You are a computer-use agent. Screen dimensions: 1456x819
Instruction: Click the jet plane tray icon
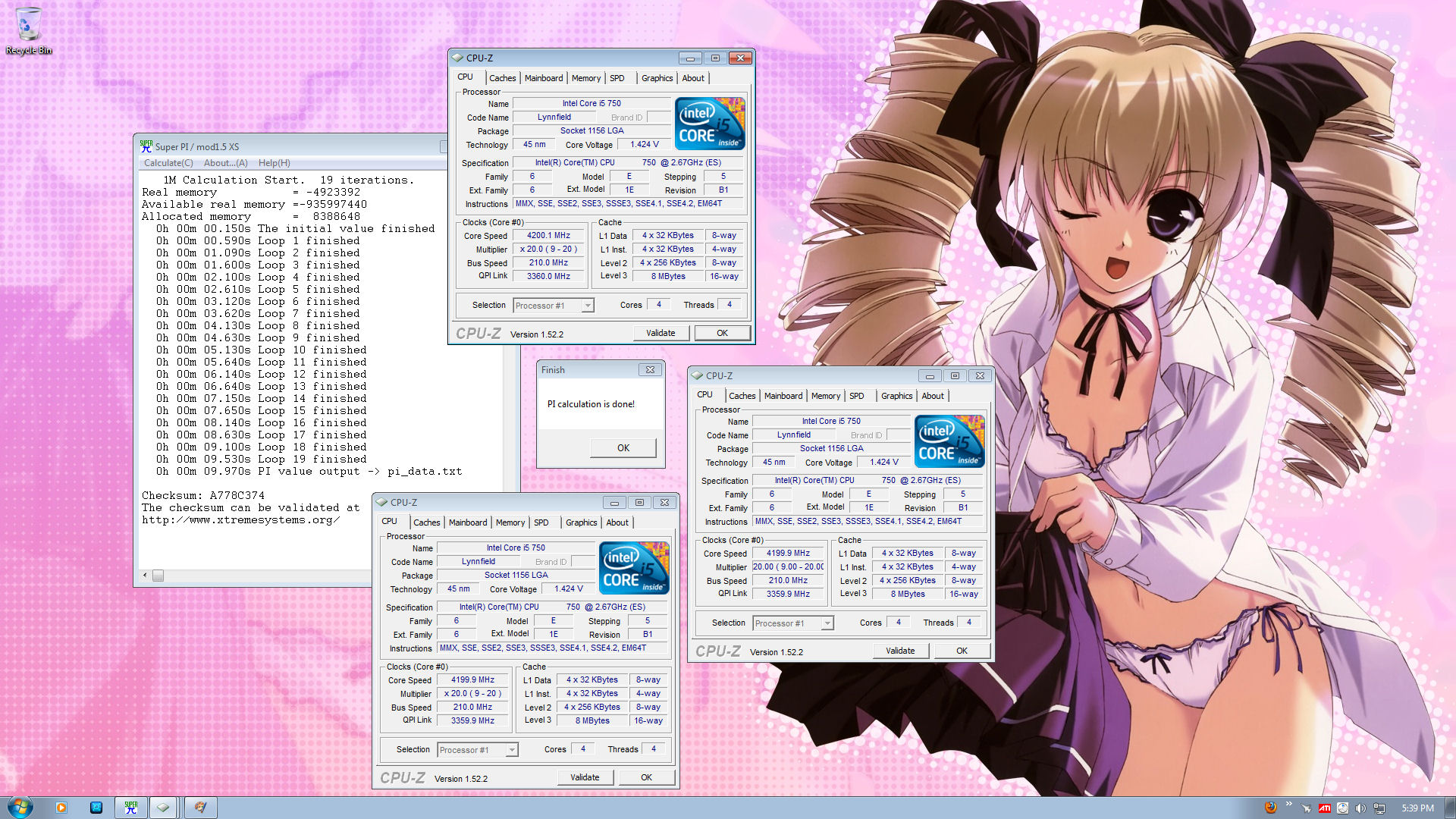pyautogui.click(x=1306, y=808)
